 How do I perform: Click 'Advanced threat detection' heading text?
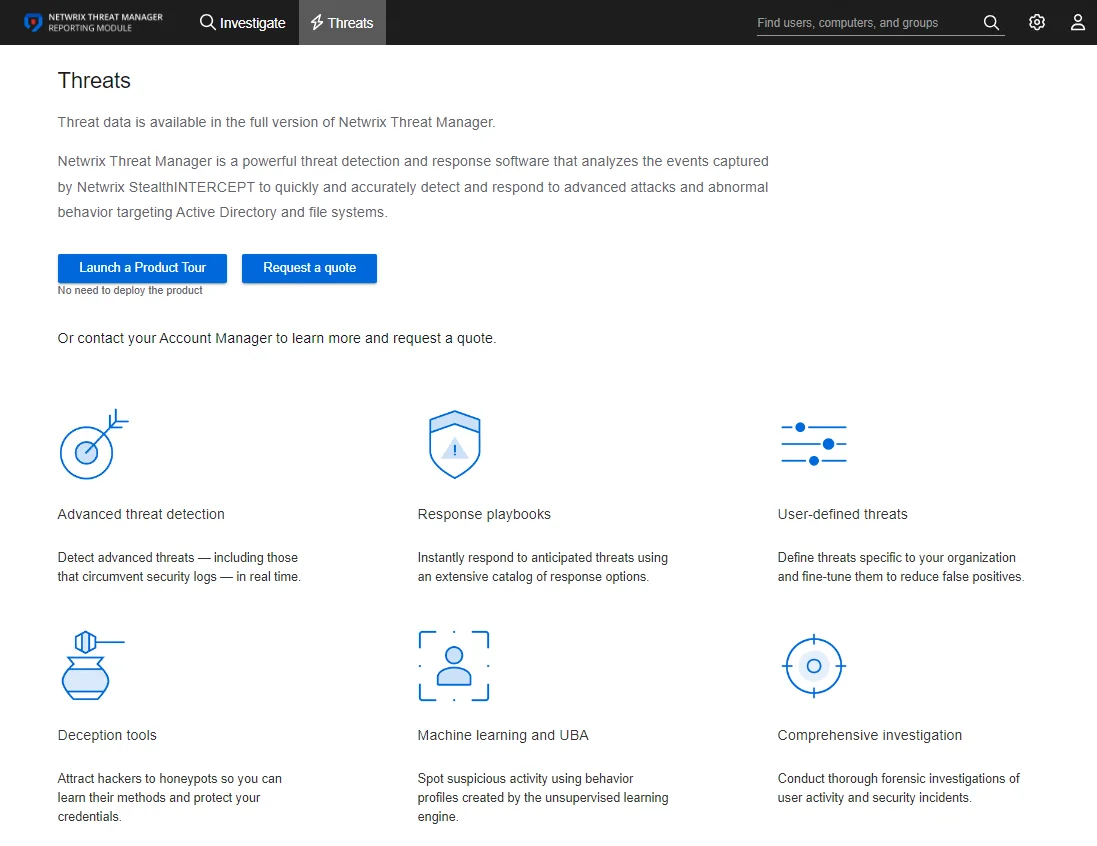pyautogui.click(x=141, y=514)
